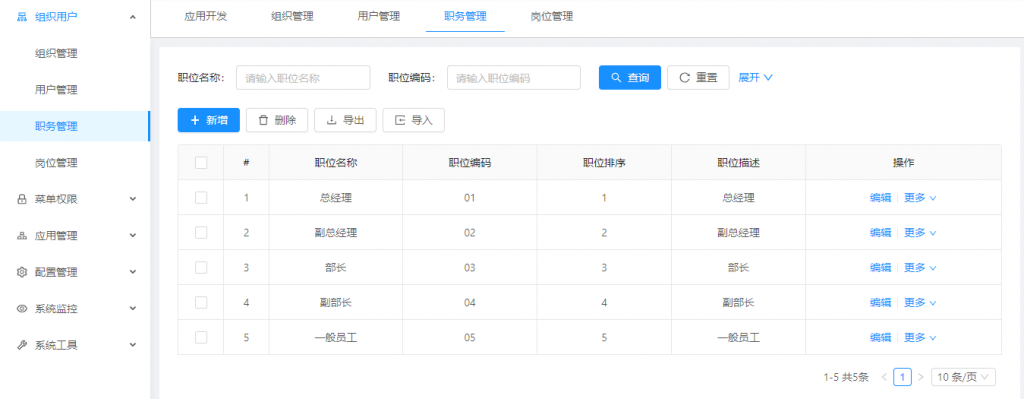This screenshot has width=1024, height=399.
Task: Expand the search filters via 展开
Action: (x=756, y=77)
